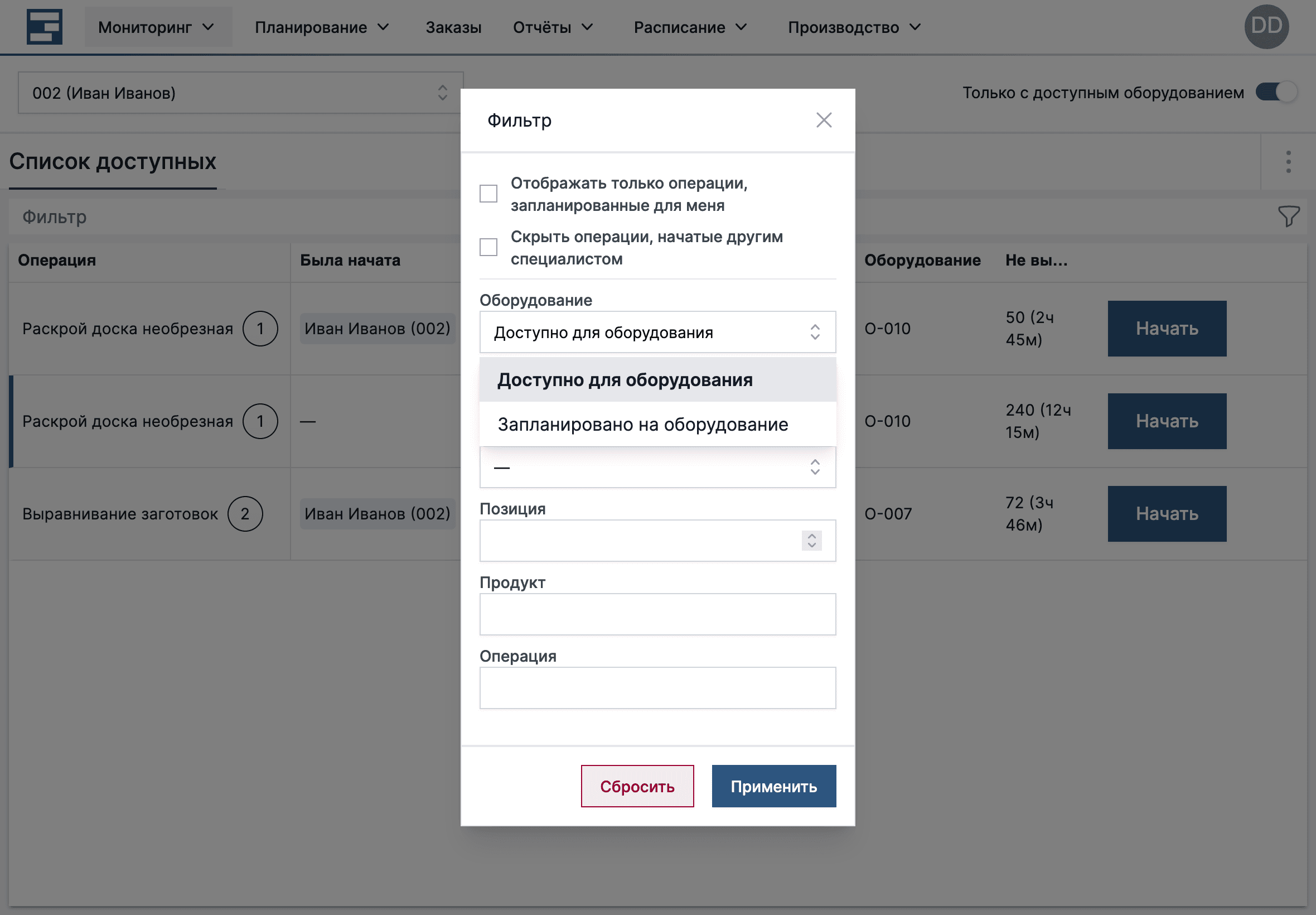The image size is (1316, 915).
Task: Expand the Мониторинг menu
Action: 158,26
